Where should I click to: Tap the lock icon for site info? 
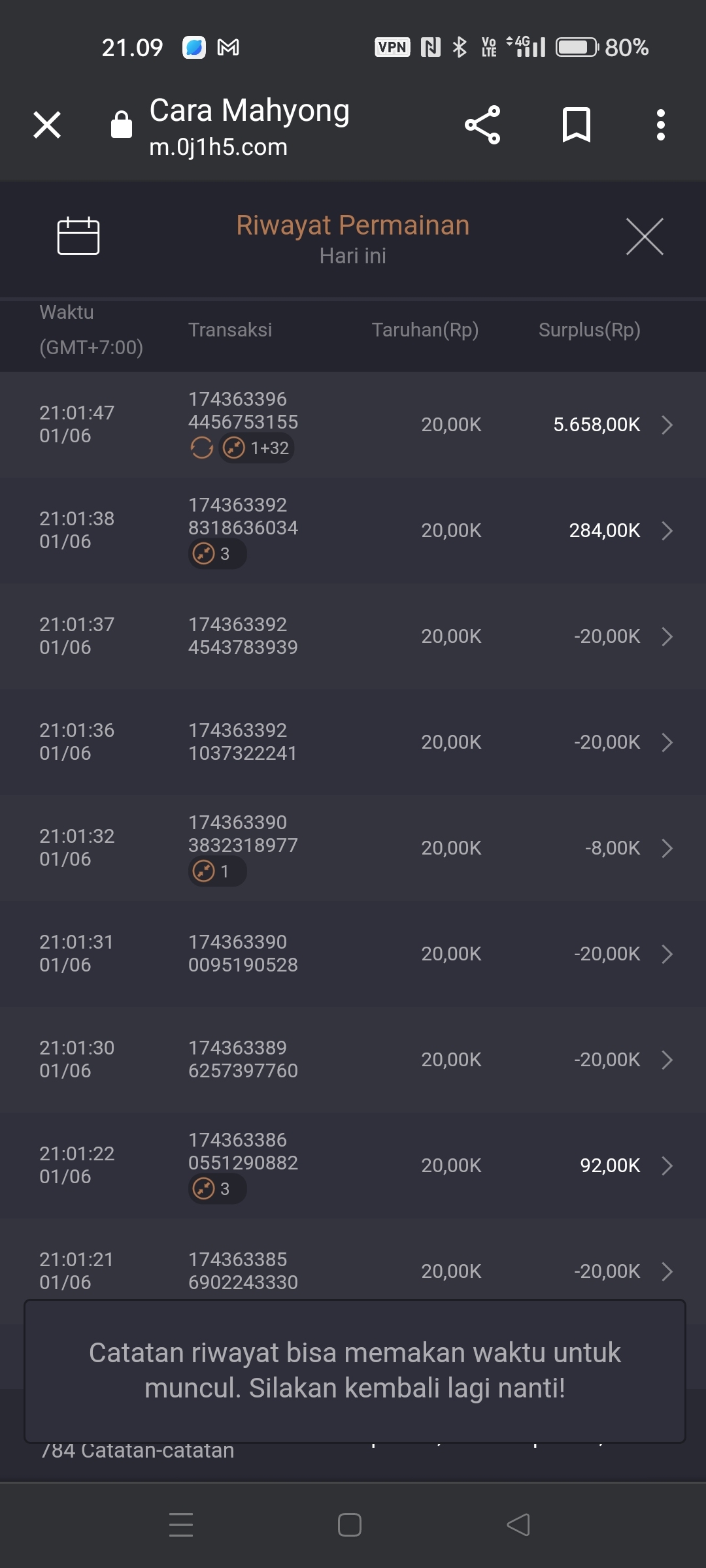coord(122,124)
